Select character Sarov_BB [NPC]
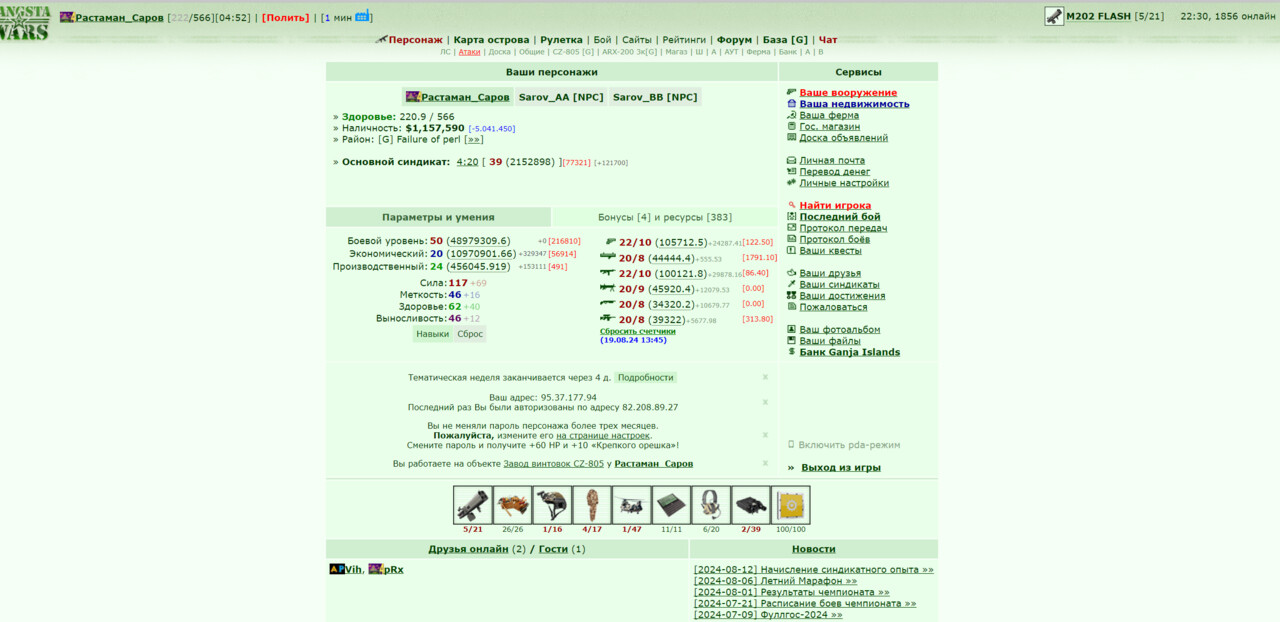 click(x=655, y=97)
